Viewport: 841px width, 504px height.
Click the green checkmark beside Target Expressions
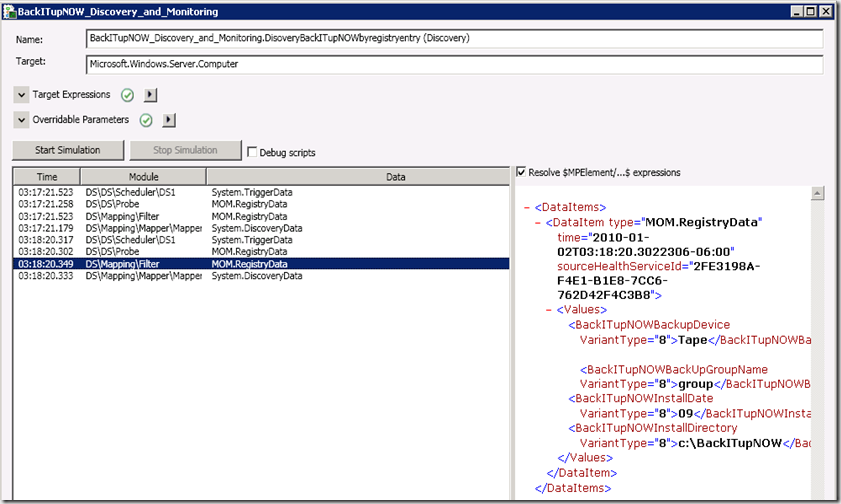(127, 95)
